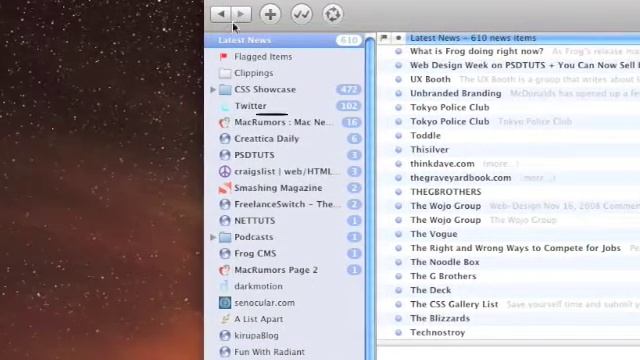Open article 'What is Frog doing right now?'
The image size is (640, 360).
477,51
